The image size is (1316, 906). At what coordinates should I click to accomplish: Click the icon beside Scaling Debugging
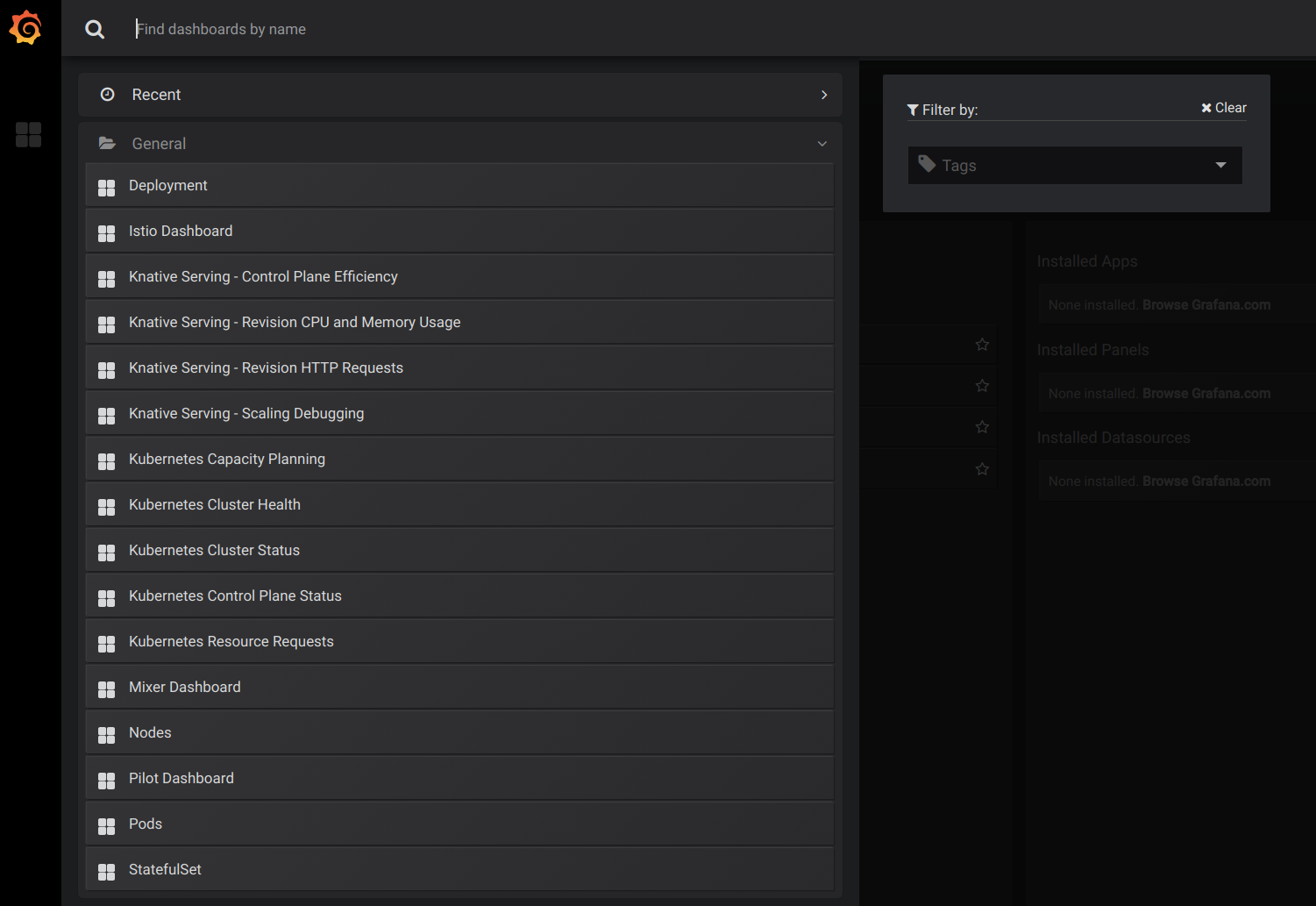click(106, 416)
